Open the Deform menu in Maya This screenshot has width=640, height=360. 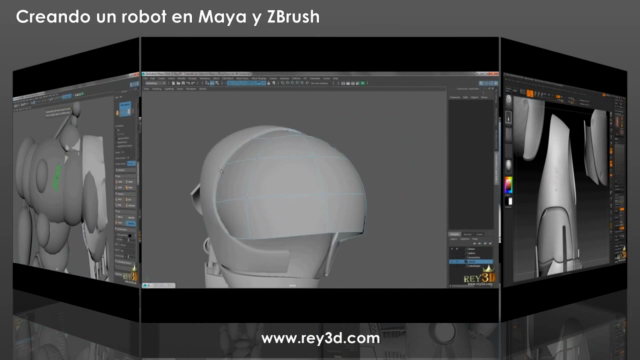pyautogui.click(x=296, y=78)
